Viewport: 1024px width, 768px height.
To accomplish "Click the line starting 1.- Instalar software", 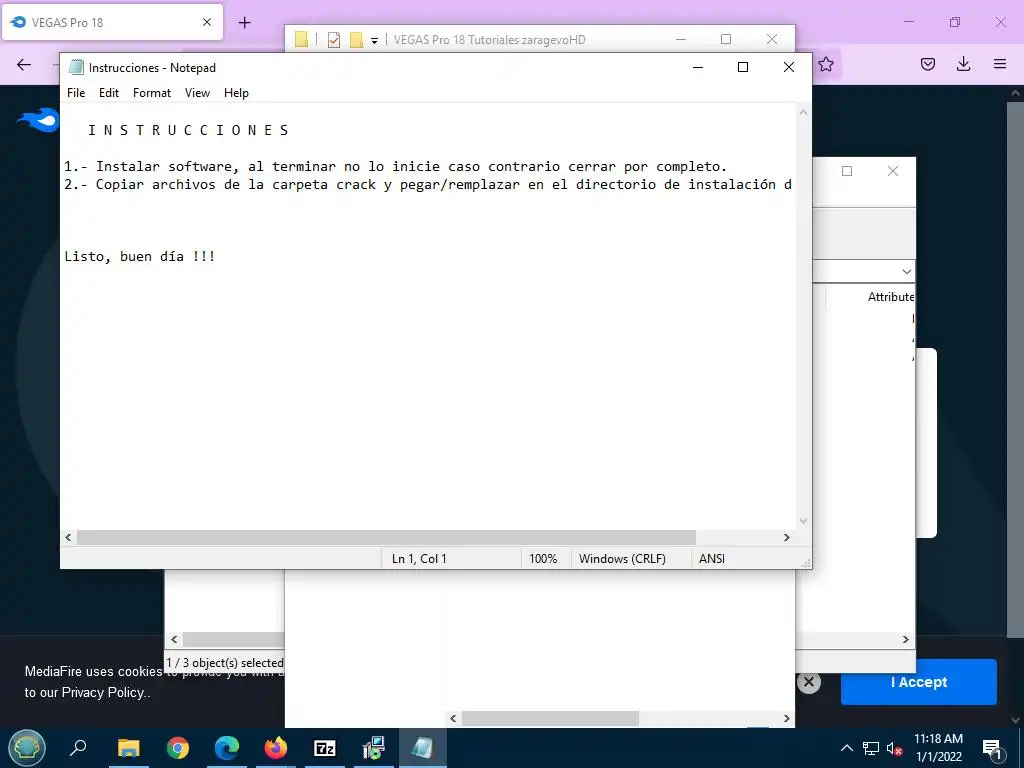I will coord(395,167).
